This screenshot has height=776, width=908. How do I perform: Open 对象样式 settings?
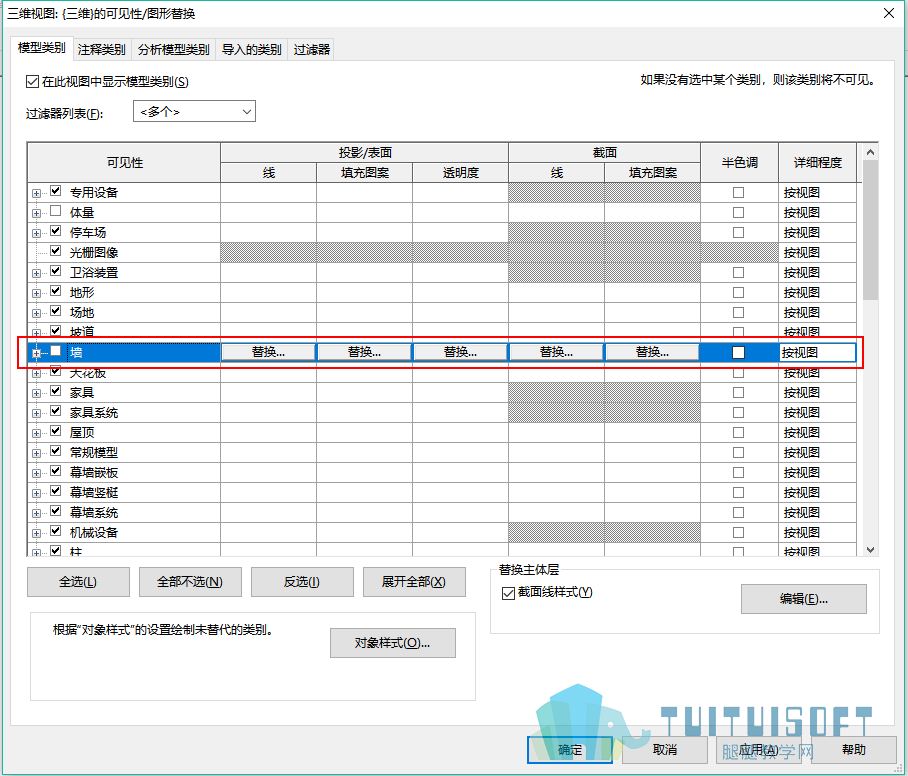tap(393, 643)
